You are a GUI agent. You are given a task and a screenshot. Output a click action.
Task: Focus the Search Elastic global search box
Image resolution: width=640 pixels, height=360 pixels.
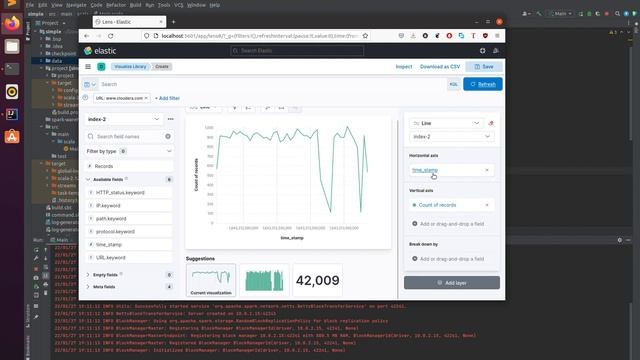(297, 51)
